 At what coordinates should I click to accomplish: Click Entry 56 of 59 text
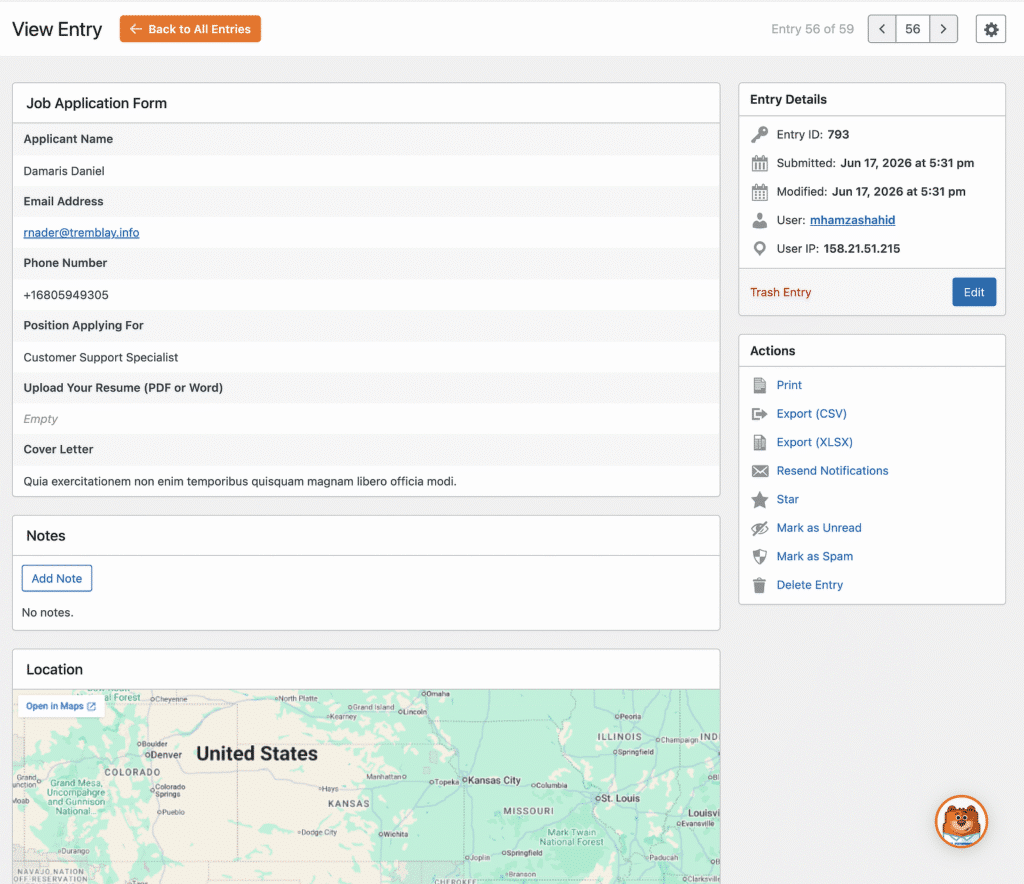point(812,29)
